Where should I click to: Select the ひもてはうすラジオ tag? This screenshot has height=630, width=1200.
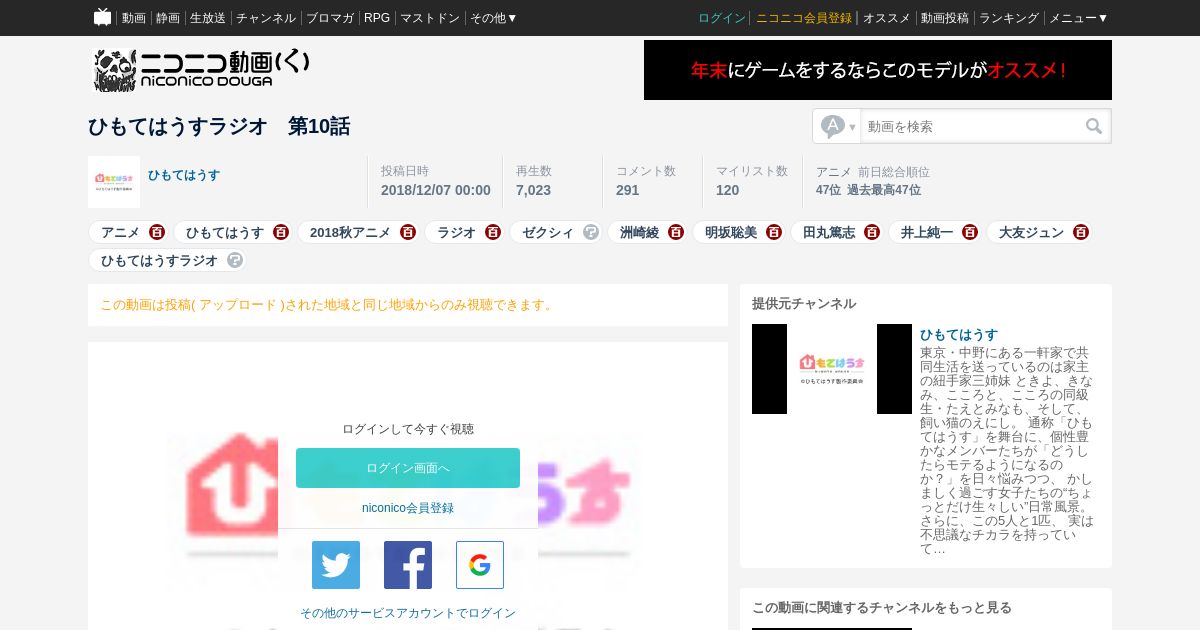click(x=159, y=260)
